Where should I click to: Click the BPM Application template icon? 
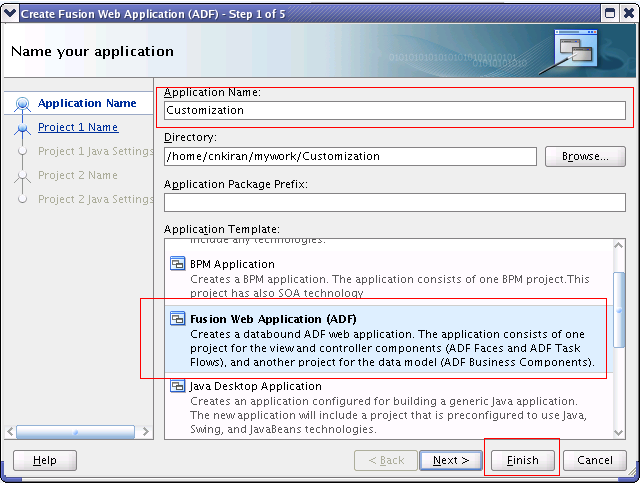(x=178, y=264)
